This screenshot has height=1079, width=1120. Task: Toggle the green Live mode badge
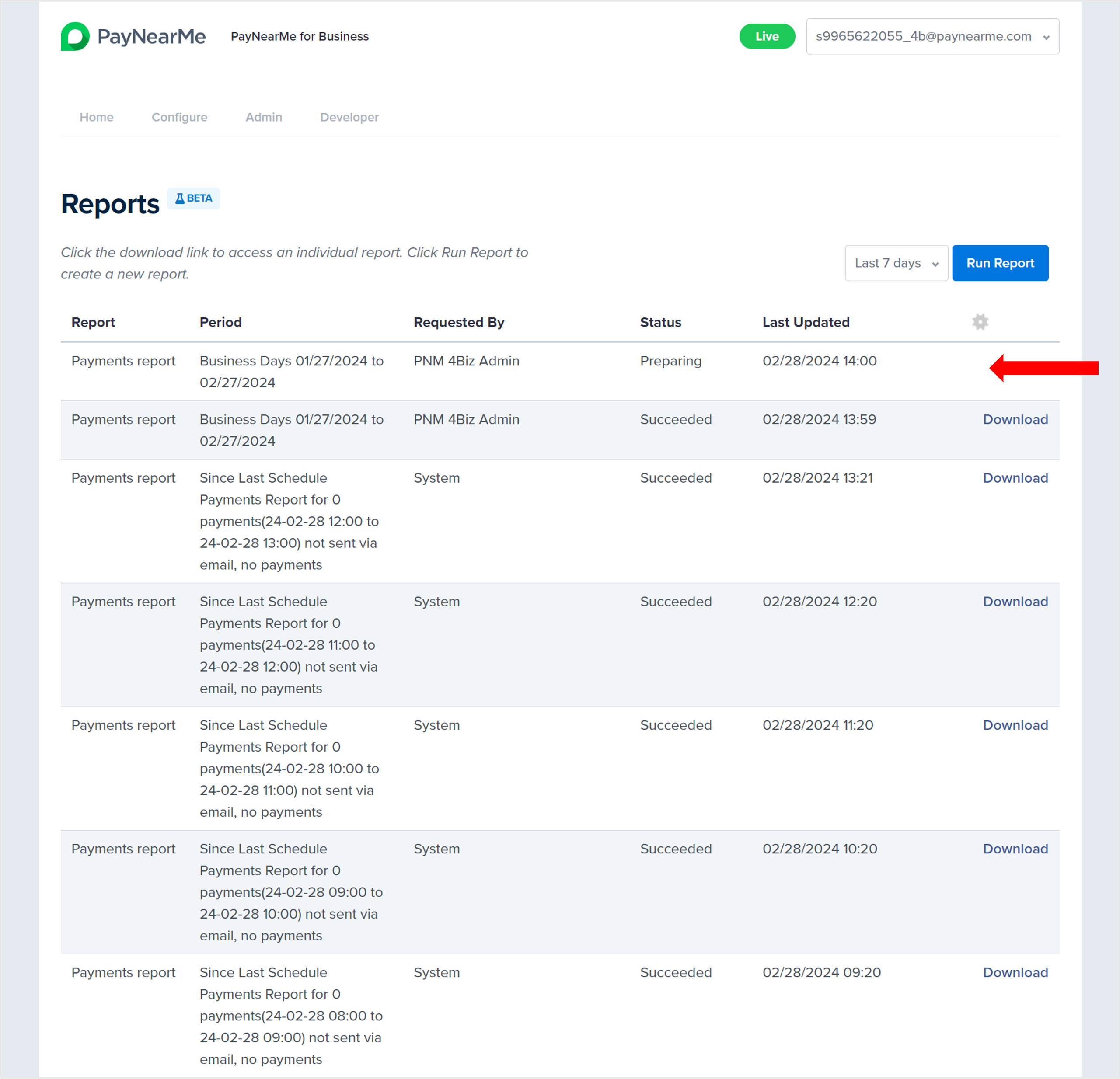pos(766,37)
